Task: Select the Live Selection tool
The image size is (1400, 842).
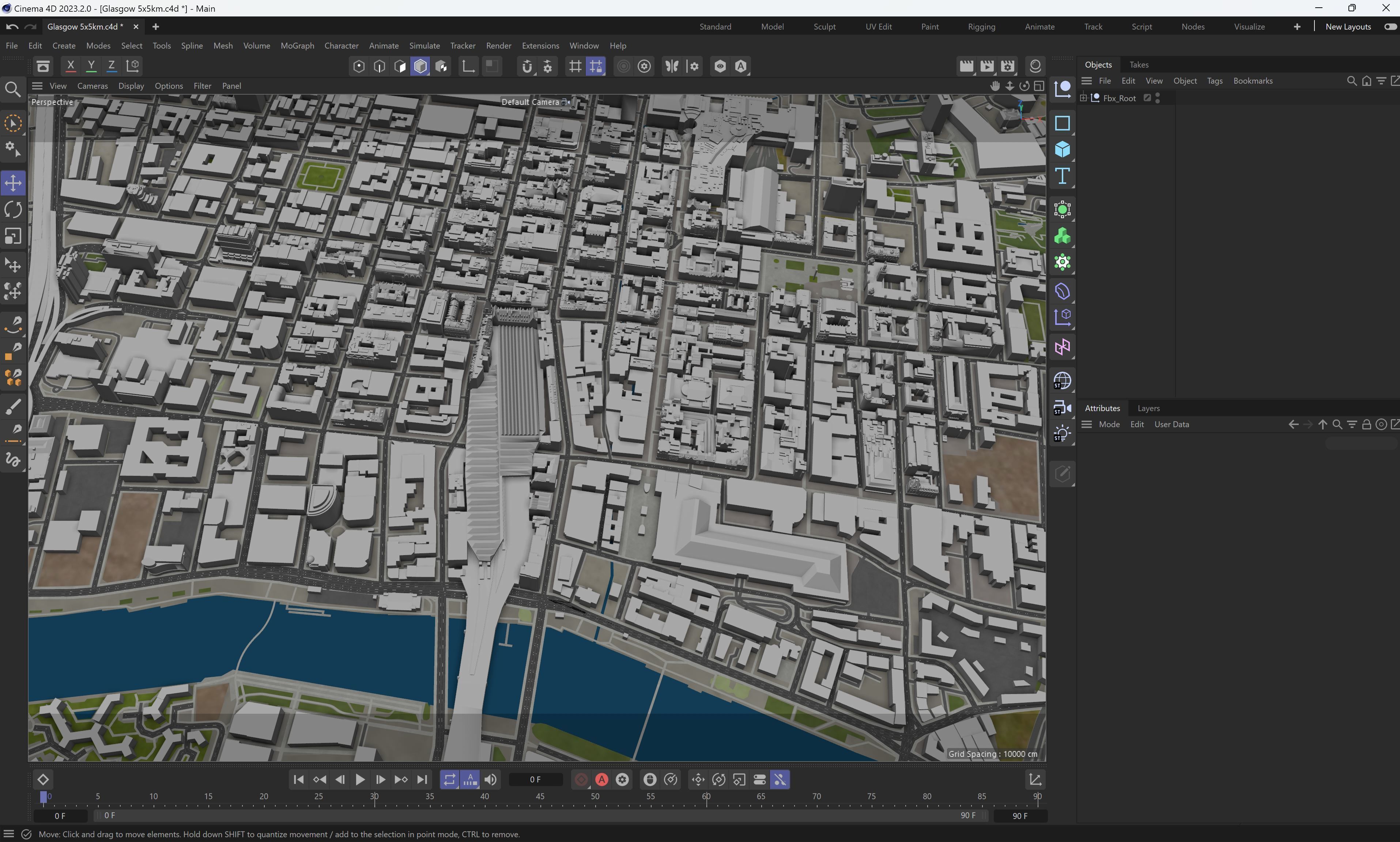Action: [x=13, y=123]
